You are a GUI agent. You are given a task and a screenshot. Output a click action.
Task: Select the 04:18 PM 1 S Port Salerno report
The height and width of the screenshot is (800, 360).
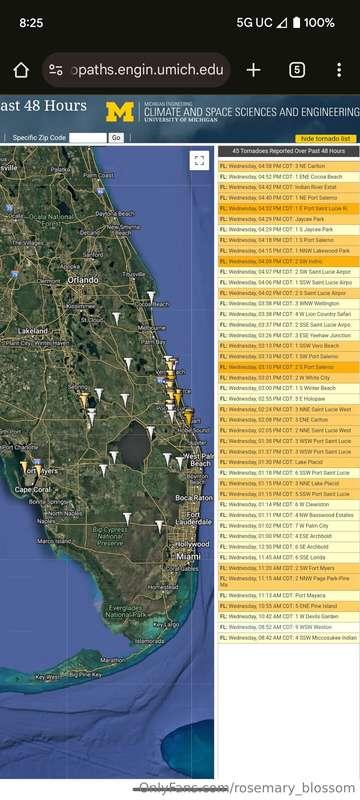point(289,240)
